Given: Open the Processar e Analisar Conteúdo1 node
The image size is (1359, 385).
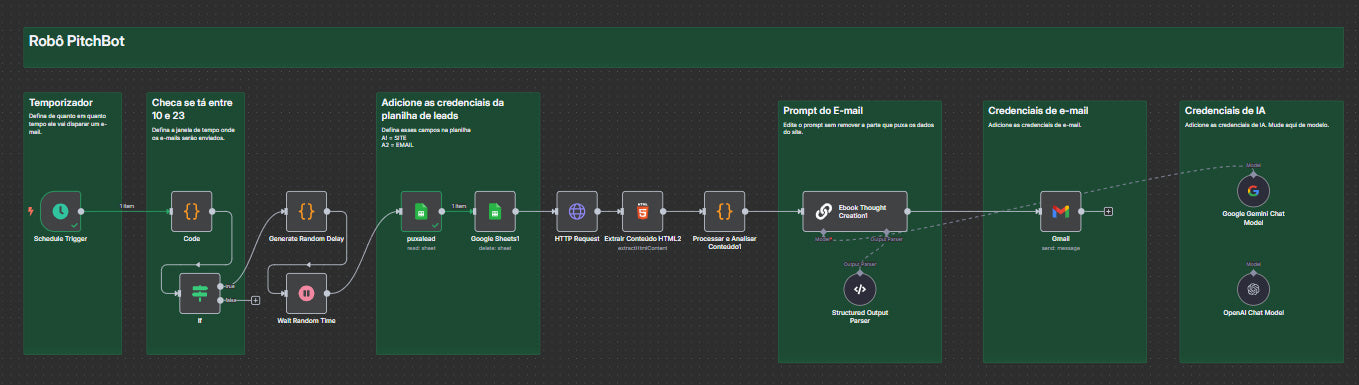Looking at the screenshot, I should click(725, 211).
